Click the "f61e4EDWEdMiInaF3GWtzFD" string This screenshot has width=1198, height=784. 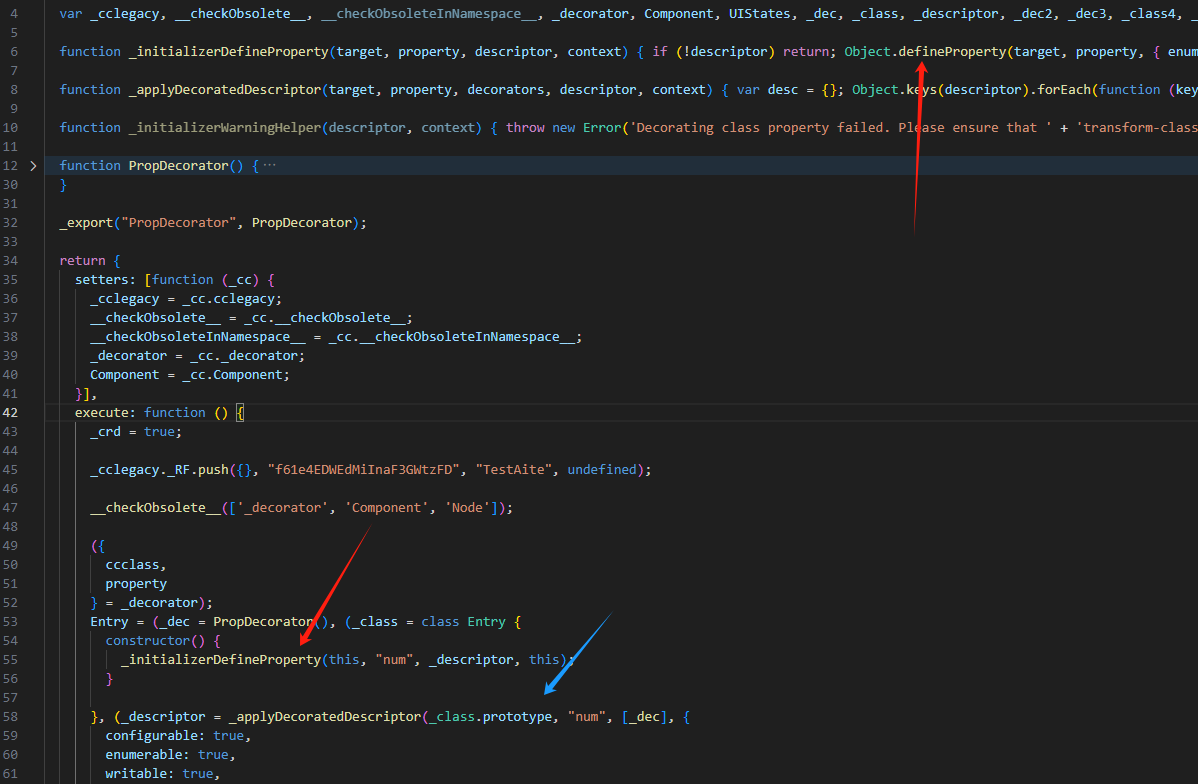coord(364,469)
